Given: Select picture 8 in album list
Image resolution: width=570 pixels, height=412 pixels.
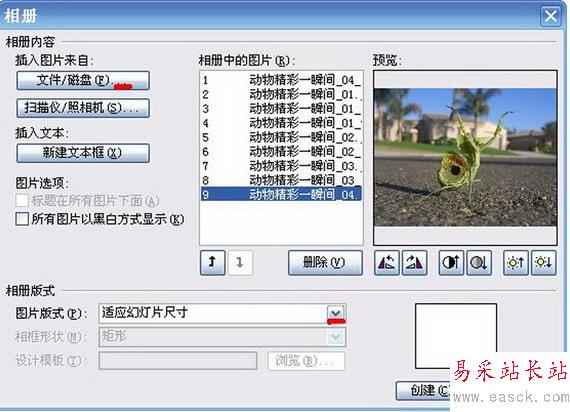Looking at the screenshot, I should [282, 180].
